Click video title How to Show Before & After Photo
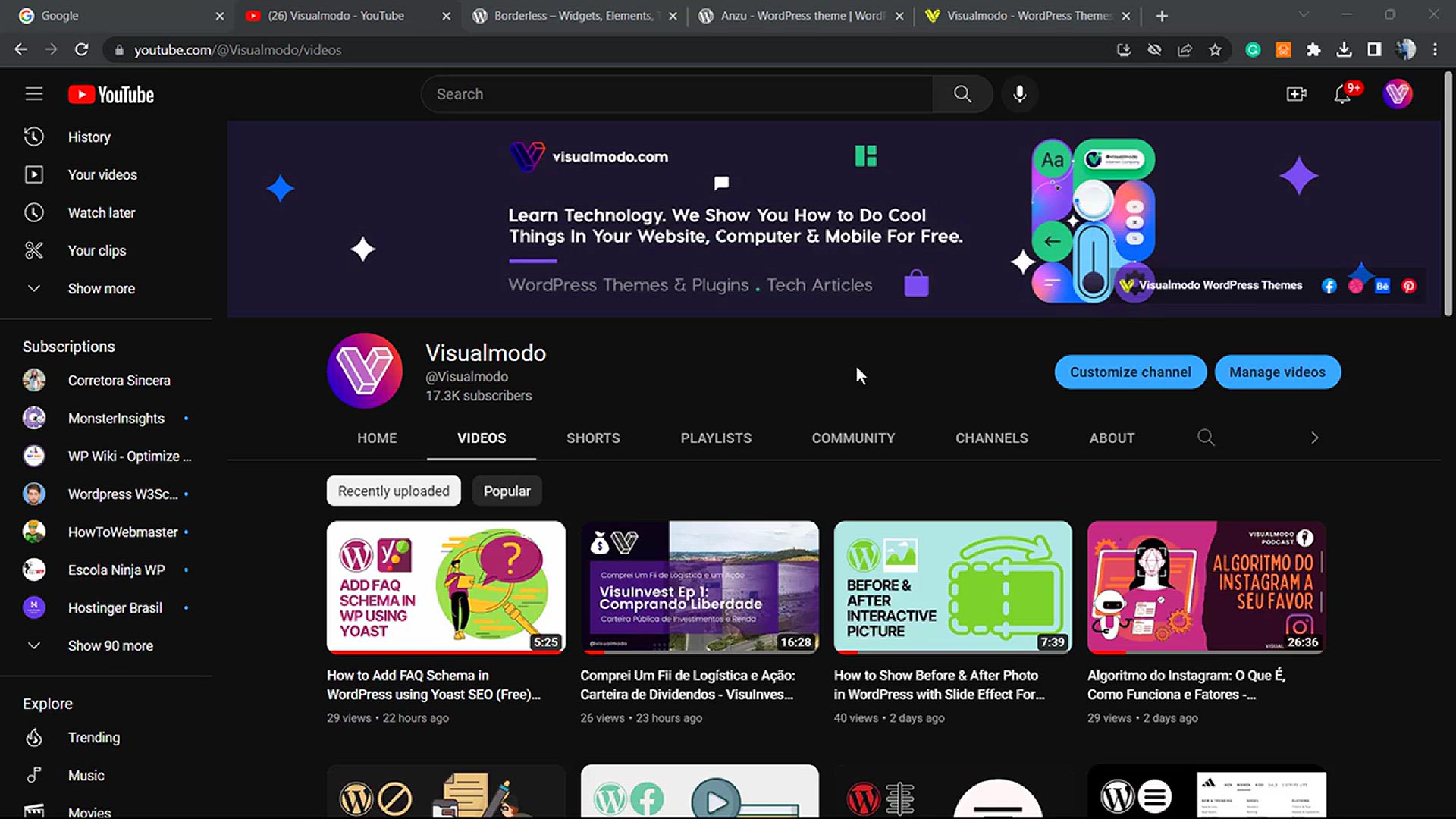 pyautogui.click(x=939, y=685)
